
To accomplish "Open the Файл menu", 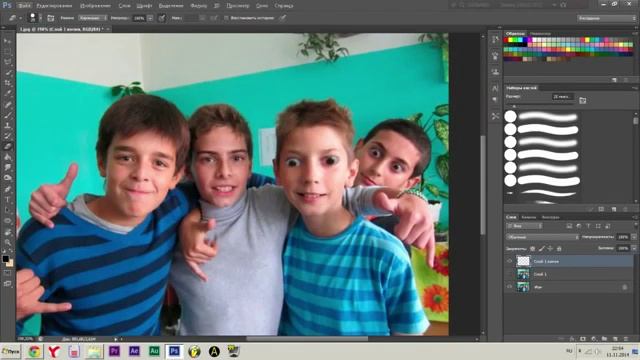I will [24, 6].
